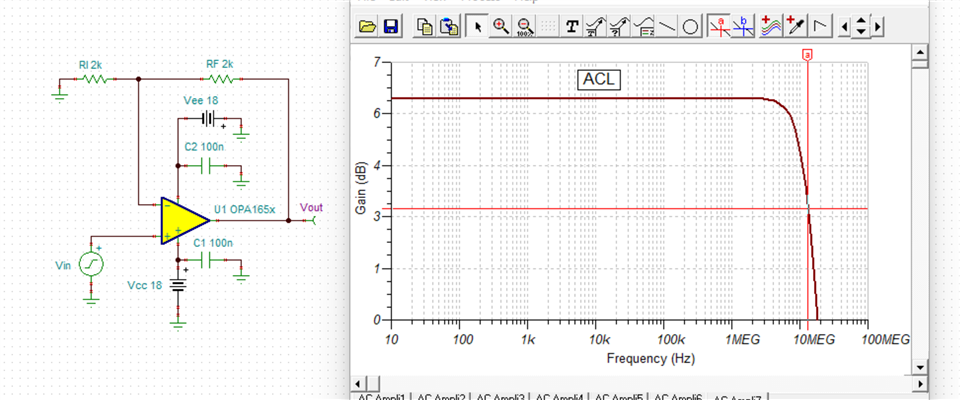Open the eyedropper post-processor tool
This screenshot has width=960, height=400.
pos(795,26)
